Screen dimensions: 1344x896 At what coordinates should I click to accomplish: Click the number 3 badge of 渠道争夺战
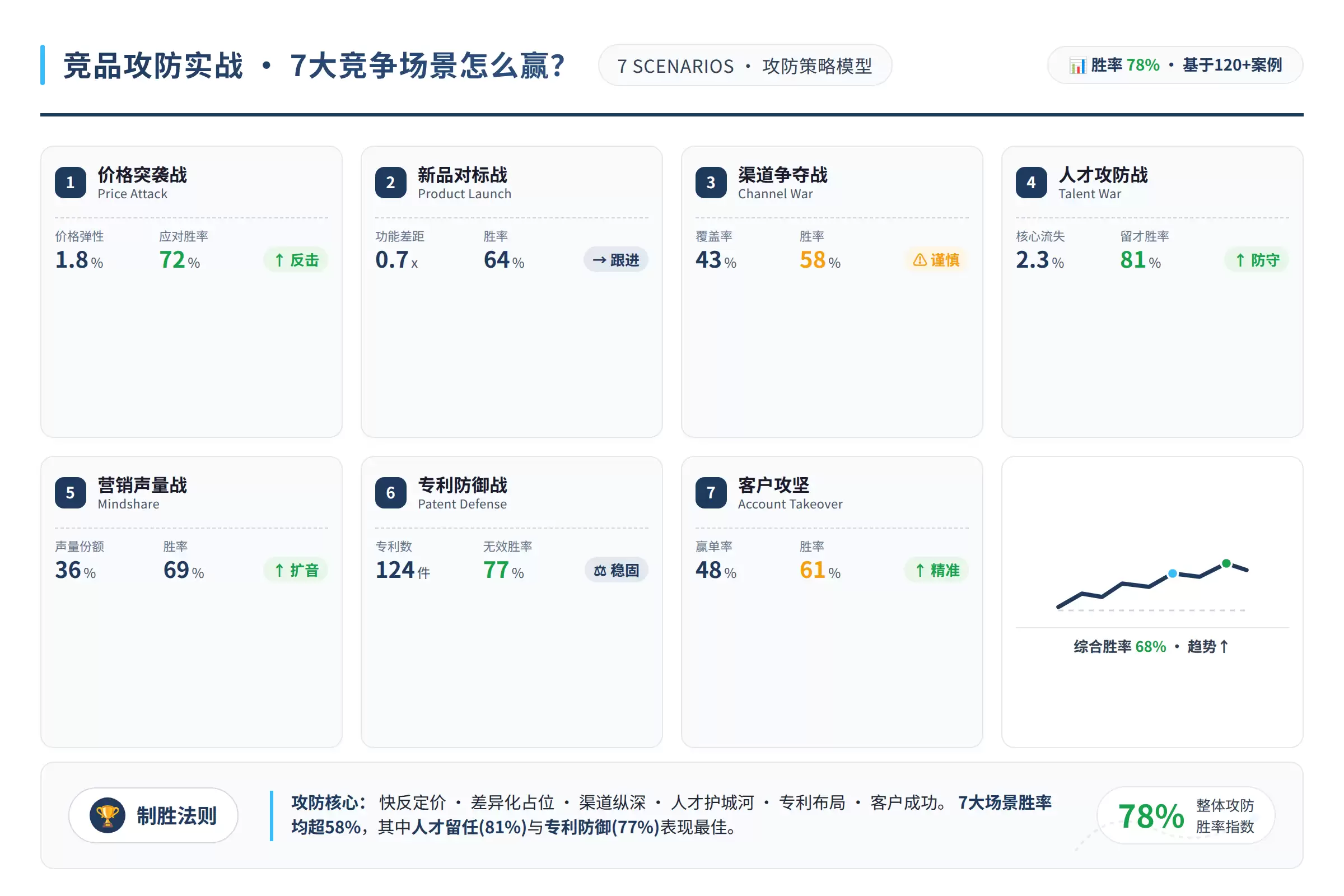click(711, 183)
